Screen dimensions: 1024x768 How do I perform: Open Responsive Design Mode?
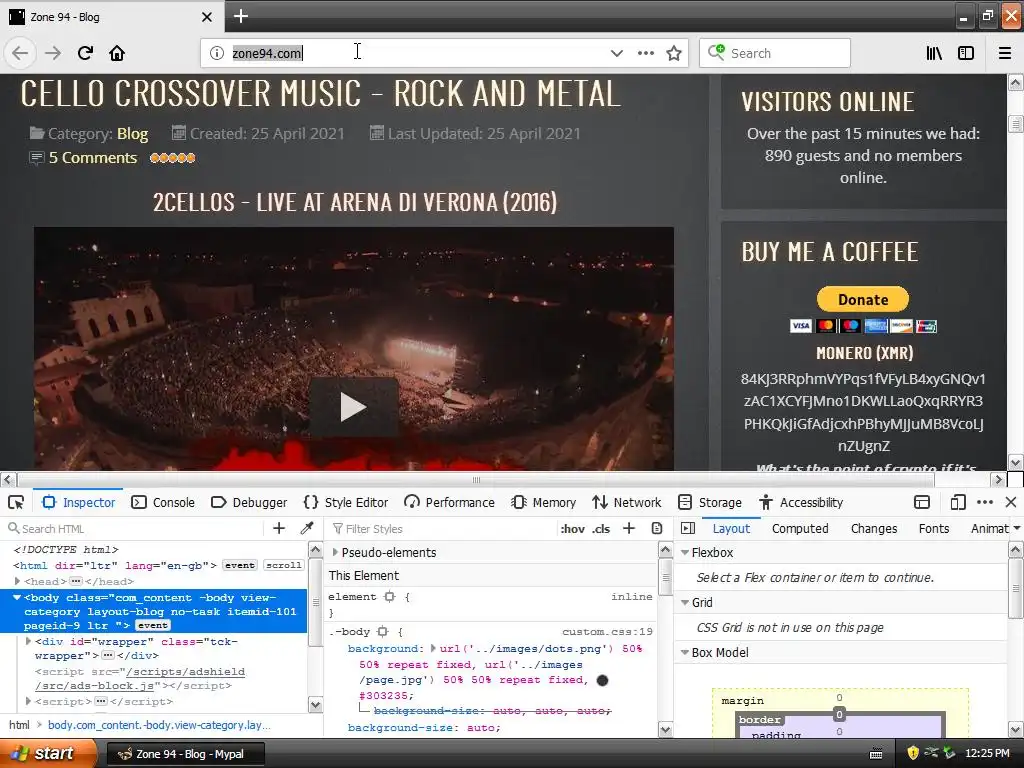(957, 502)
